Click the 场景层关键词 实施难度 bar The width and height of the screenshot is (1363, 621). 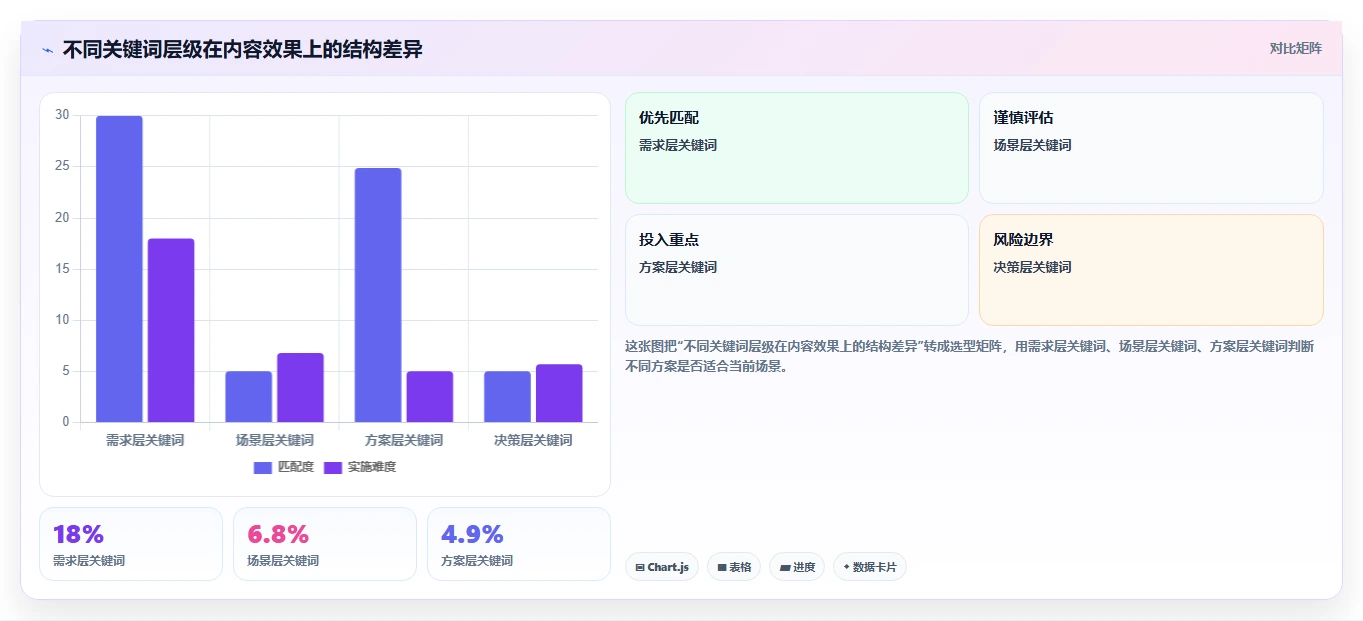(300, 388)
